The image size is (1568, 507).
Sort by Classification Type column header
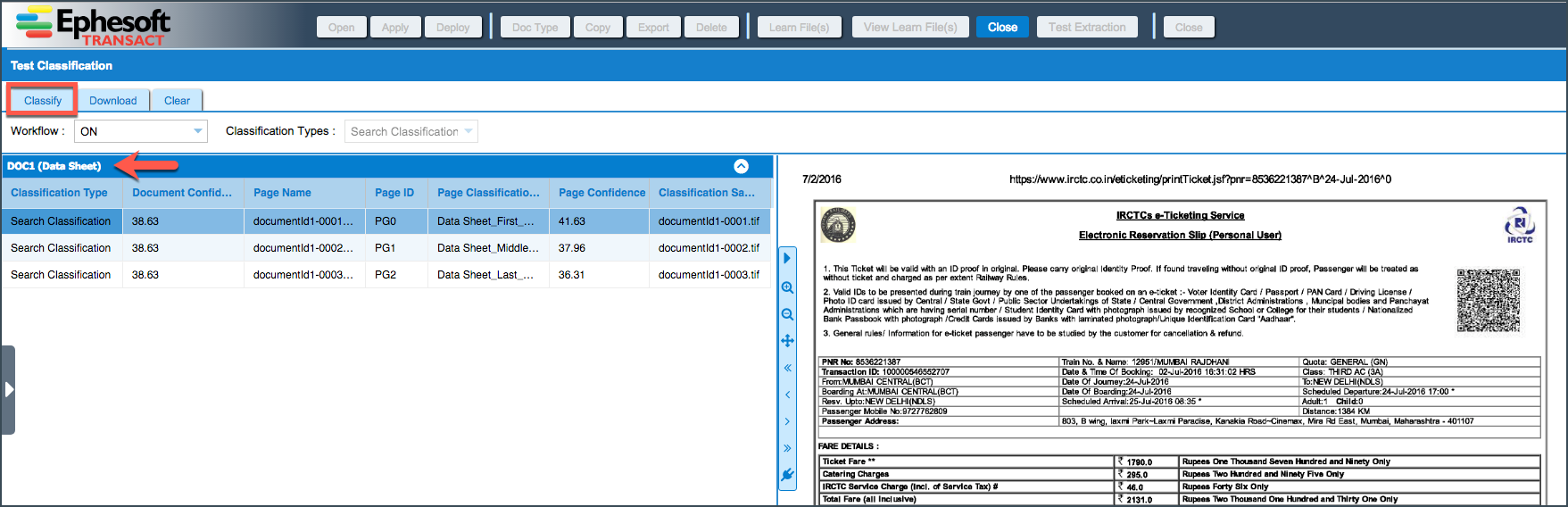coord(62,193)
